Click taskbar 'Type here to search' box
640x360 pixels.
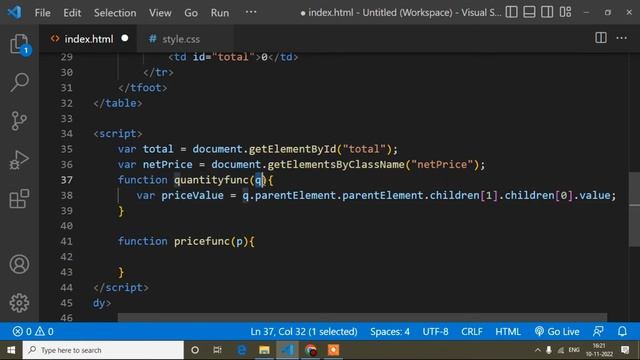tap(103, 350)
